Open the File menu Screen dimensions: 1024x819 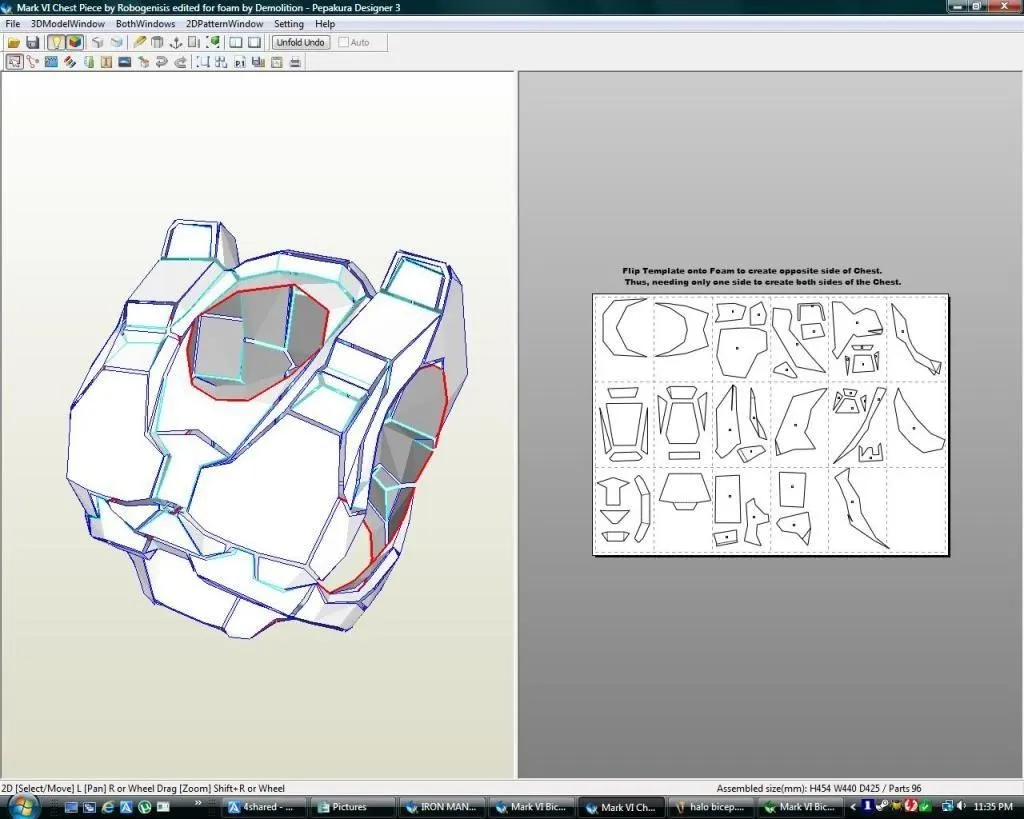tap(13, 24)
